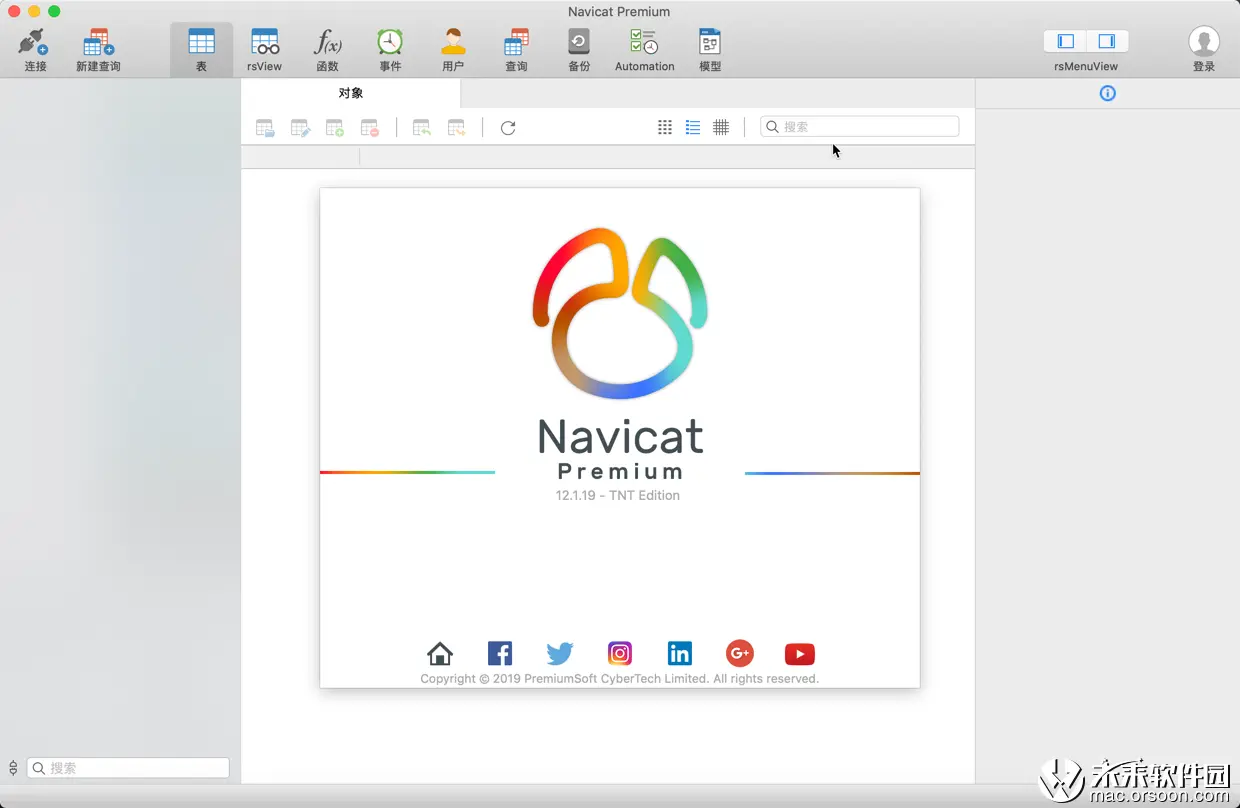The height and width of the screenshot is (808, 1240).
Task: Click the 备份 backup icon
Action: pyautogui.click(x=579, y=42)
